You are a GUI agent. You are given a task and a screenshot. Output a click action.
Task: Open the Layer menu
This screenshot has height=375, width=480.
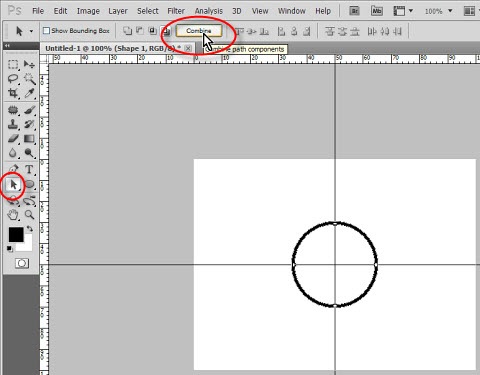point(118,11)
